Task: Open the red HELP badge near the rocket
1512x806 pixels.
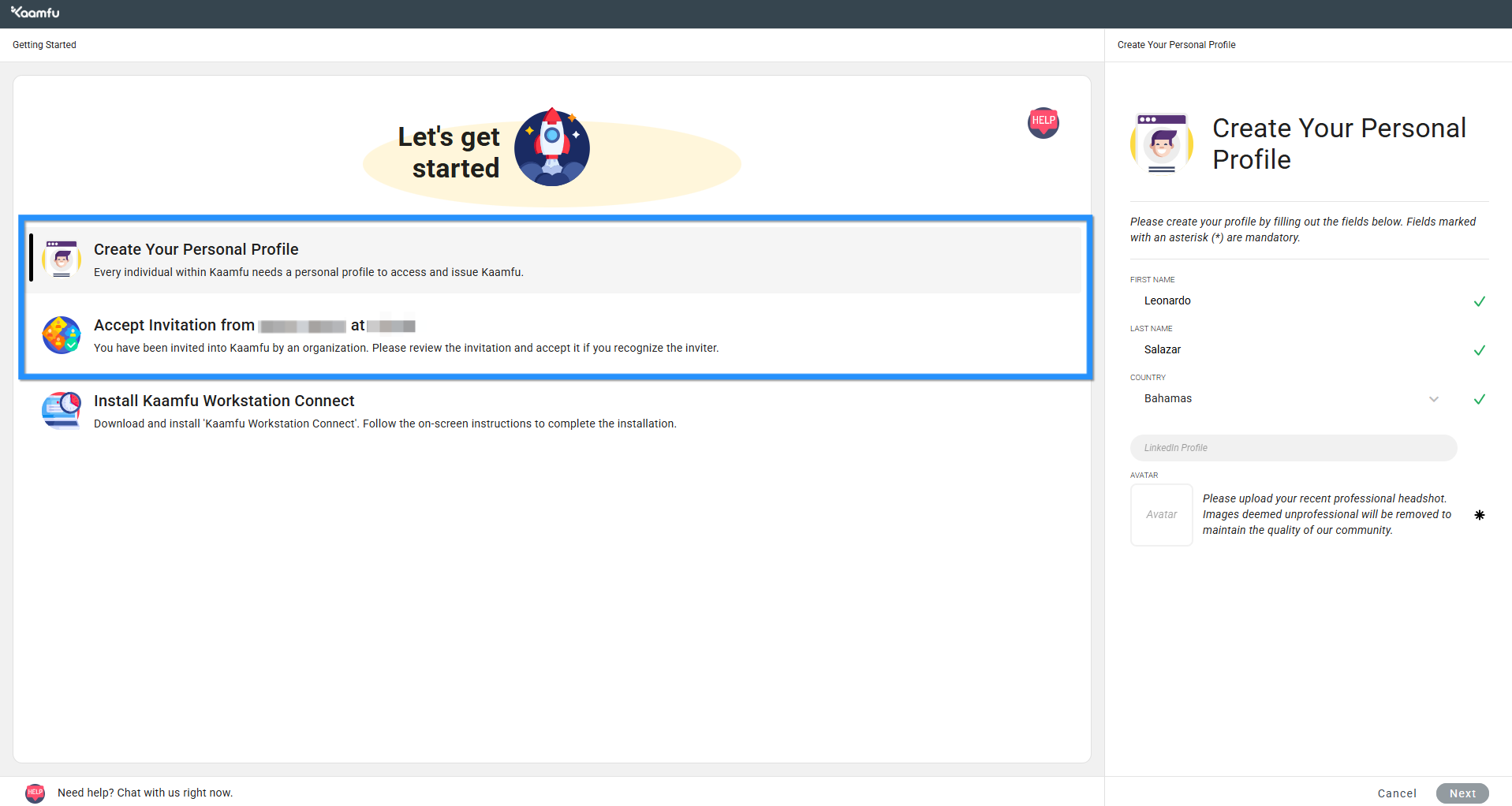Action: tap(1043, 122)
